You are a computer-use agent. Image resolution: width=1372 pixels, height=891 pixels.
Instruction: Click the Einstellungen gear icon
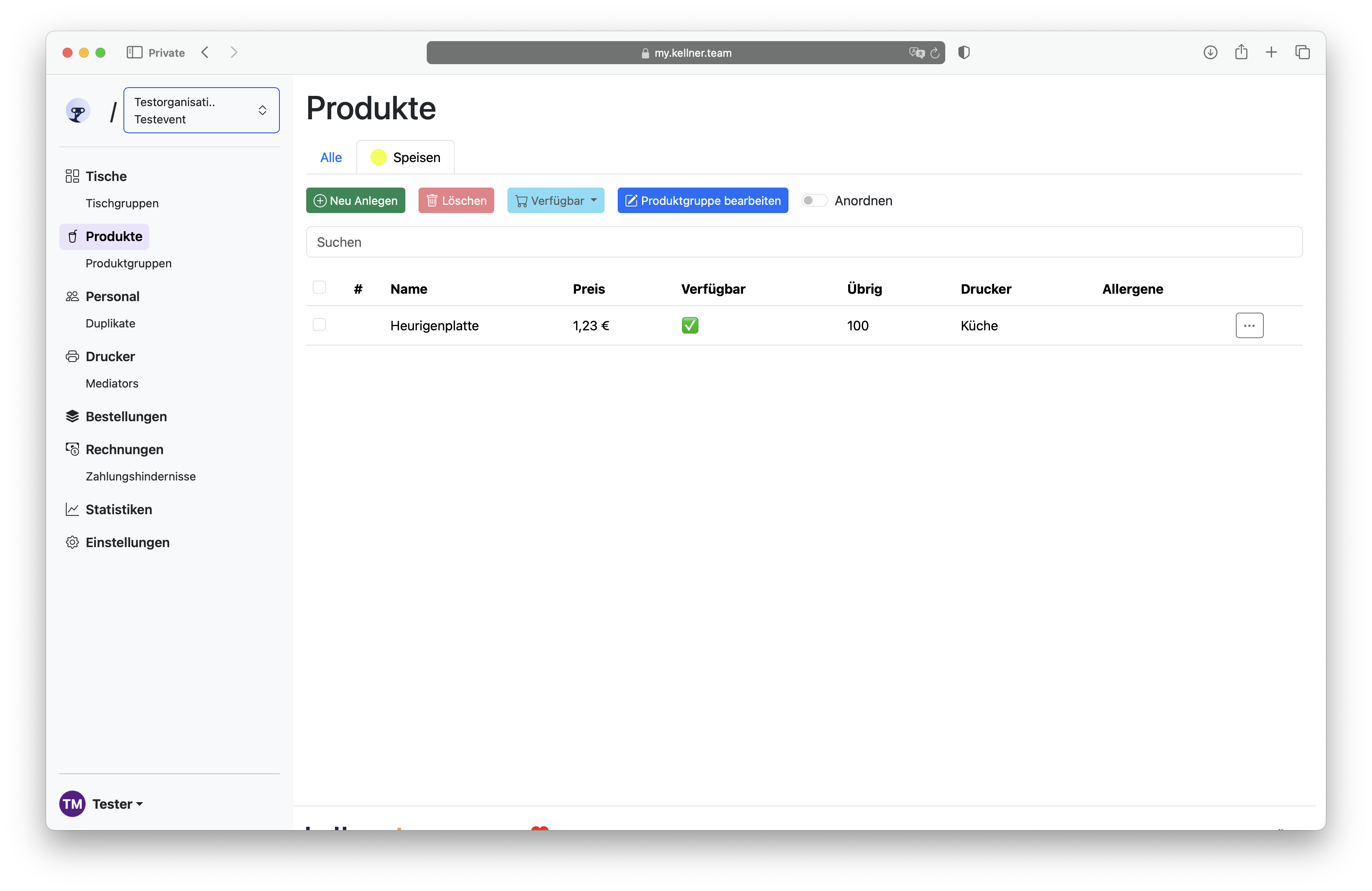point(72,542)
